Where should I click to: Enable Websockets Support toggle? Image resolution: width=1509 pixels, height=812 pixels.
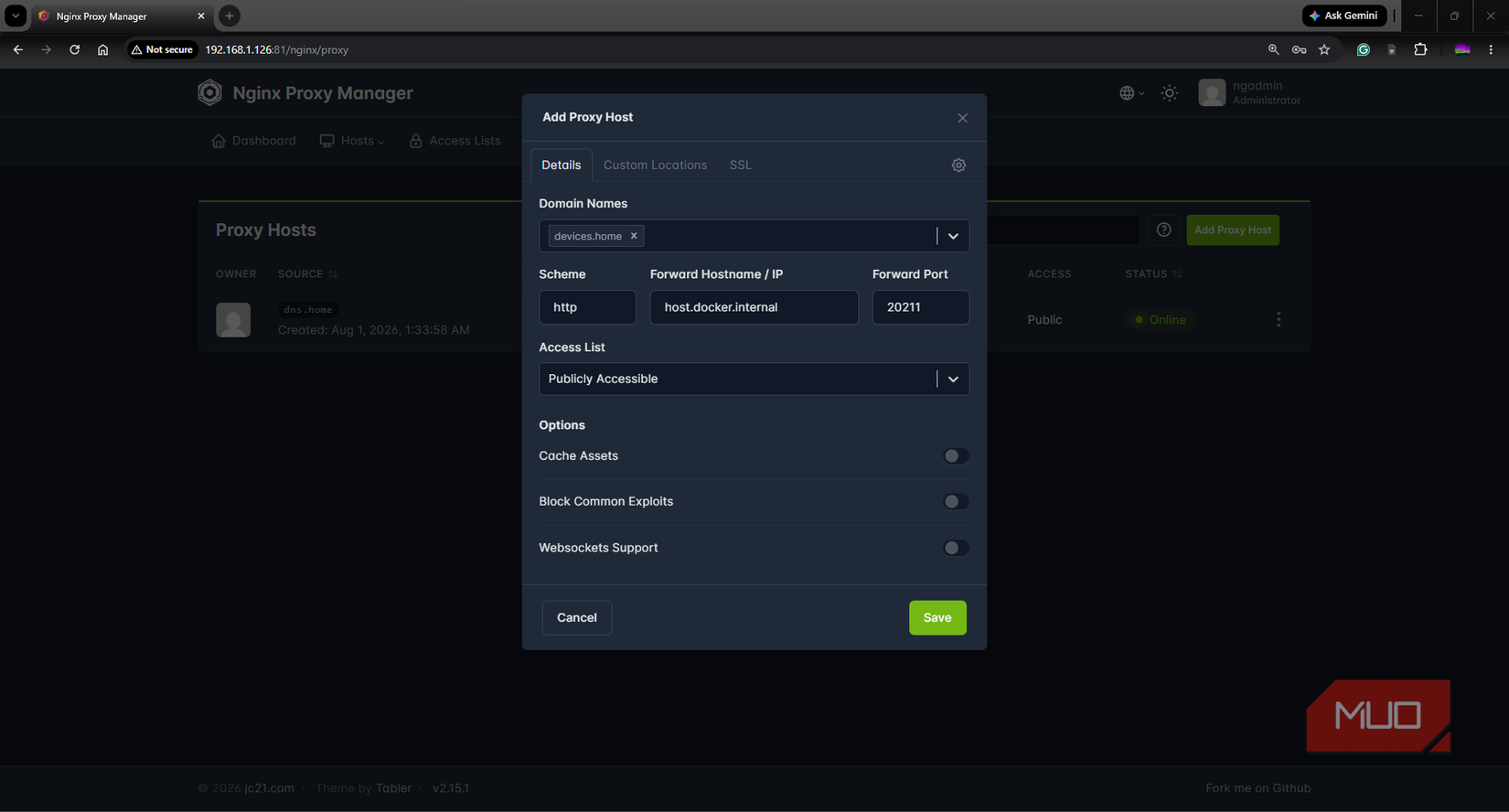coord(956,548)
